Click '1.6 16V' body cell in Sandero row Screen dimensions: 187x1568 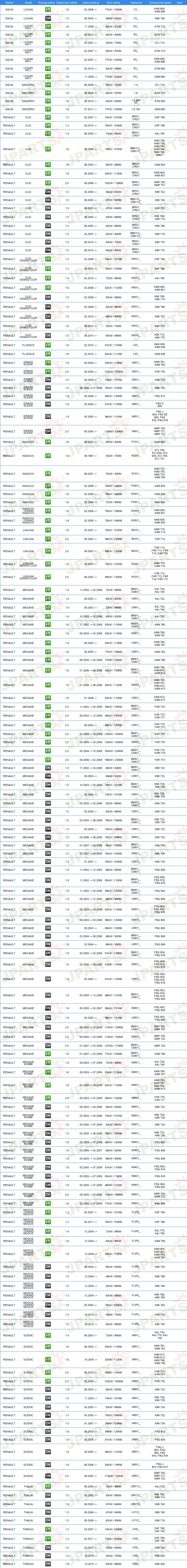point(135,109)
